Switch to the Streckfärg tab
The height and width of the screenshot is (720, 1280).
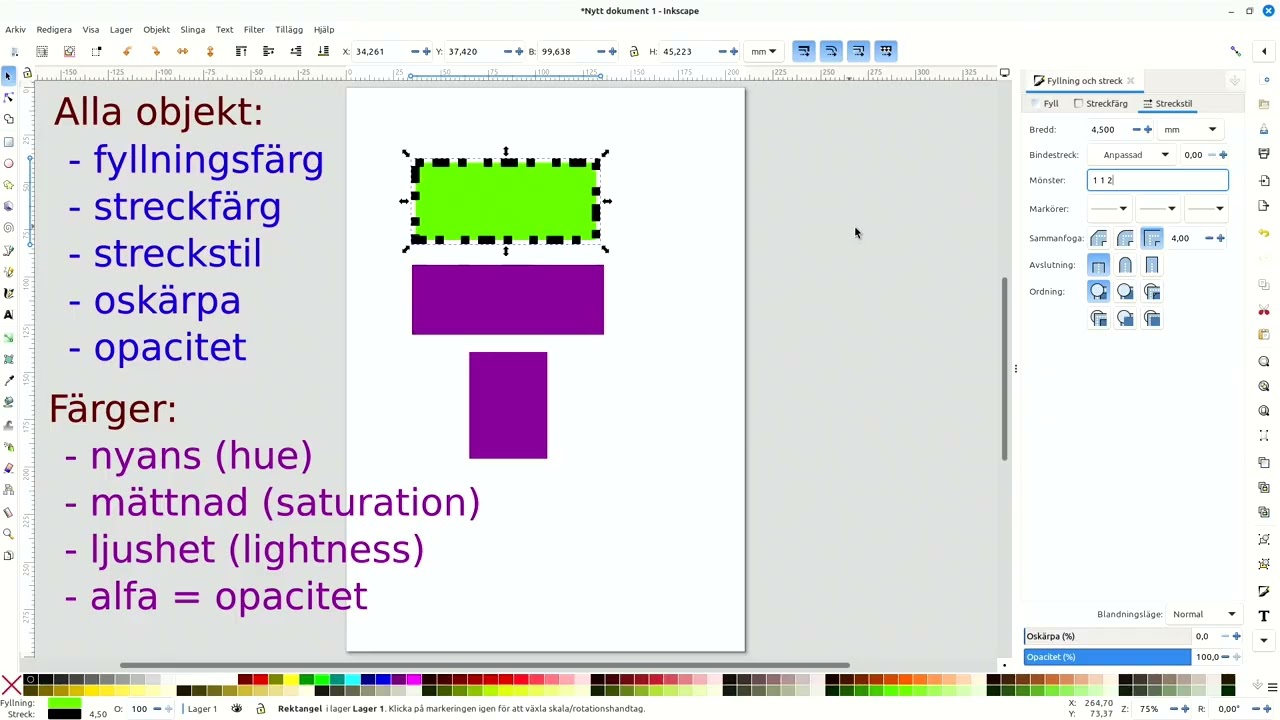1100,103
